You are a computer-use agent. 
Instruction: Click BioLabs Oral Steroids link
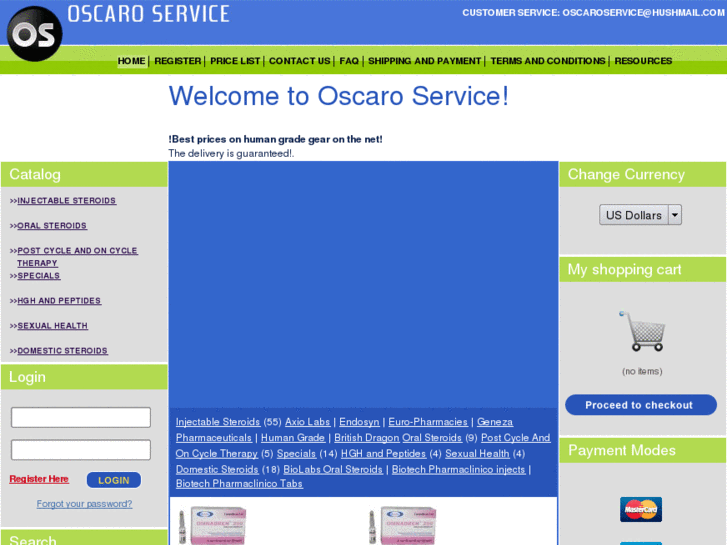pyautogui.click(x=333, y=469)
